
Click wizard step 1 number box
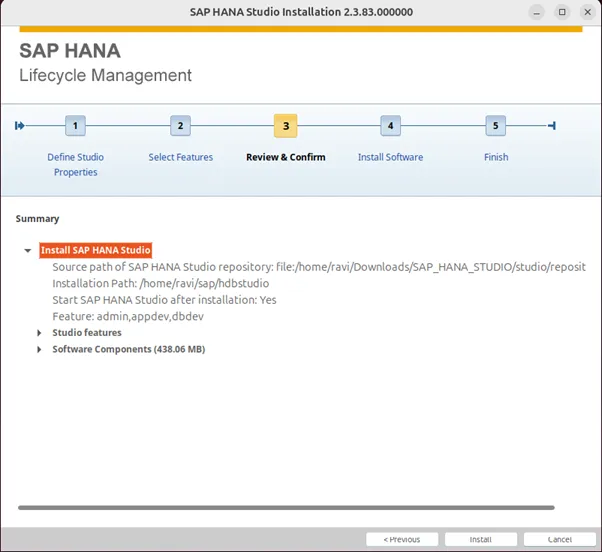tap(75, 126)
